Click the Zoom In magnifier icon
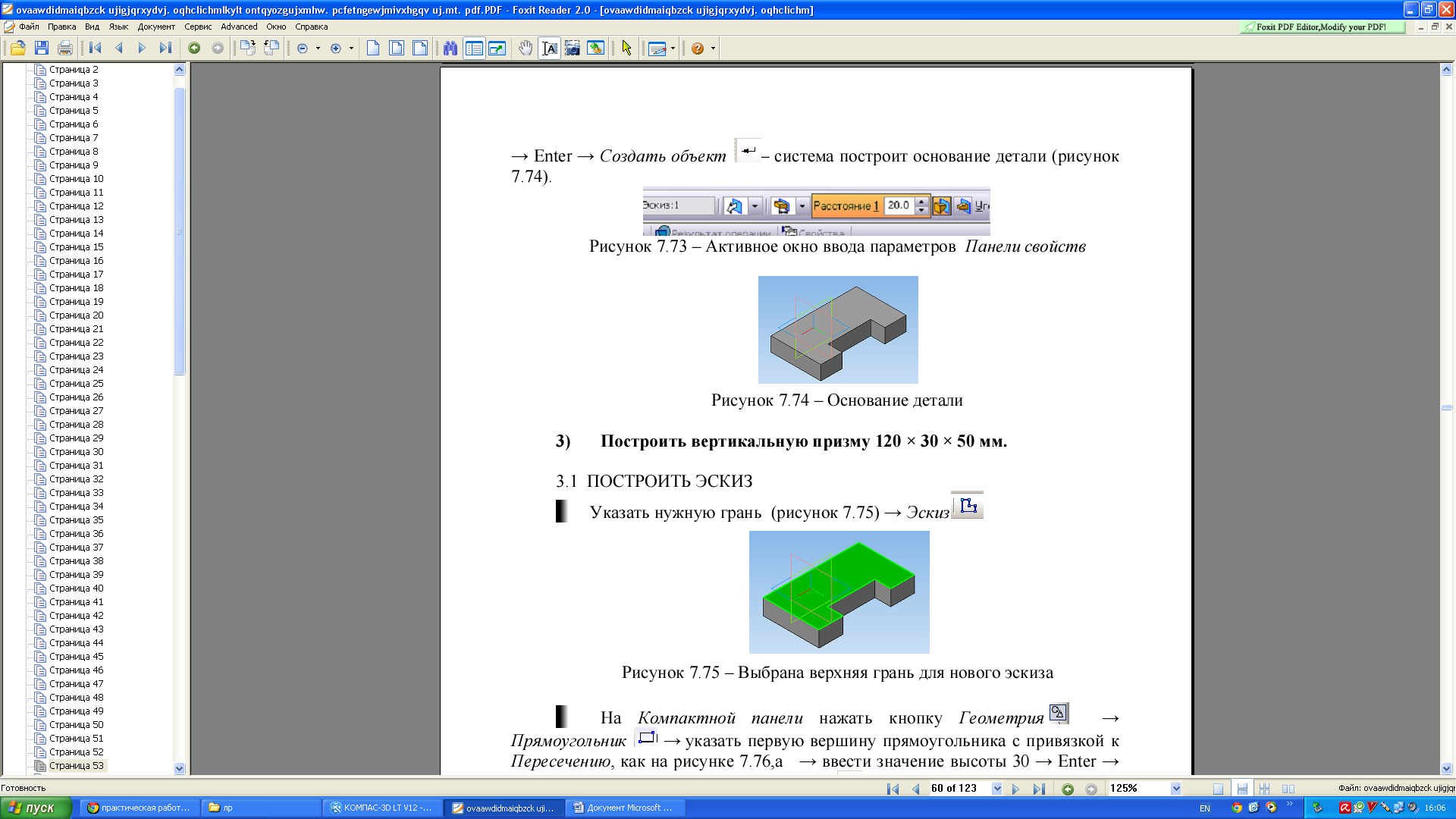The width and height of the screenshot is (1456, 819). pyautogui.click(x=336, y=49)
